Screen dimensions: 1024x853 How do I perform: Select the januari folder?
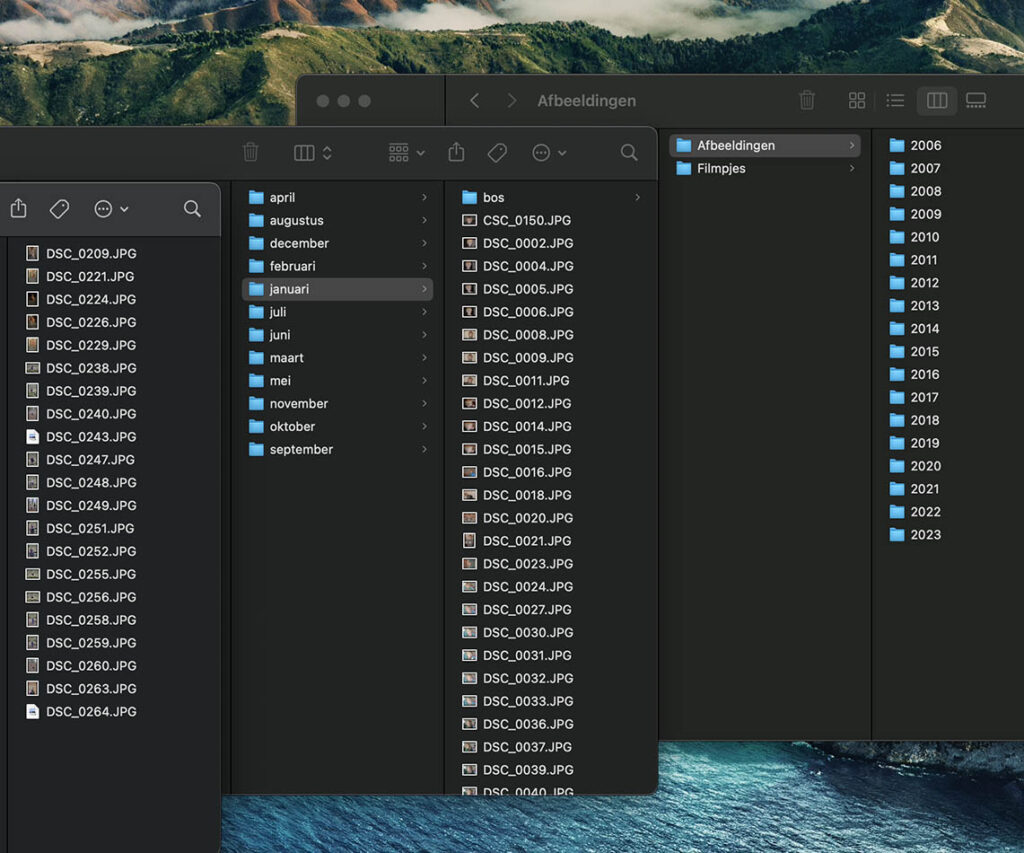289,289
